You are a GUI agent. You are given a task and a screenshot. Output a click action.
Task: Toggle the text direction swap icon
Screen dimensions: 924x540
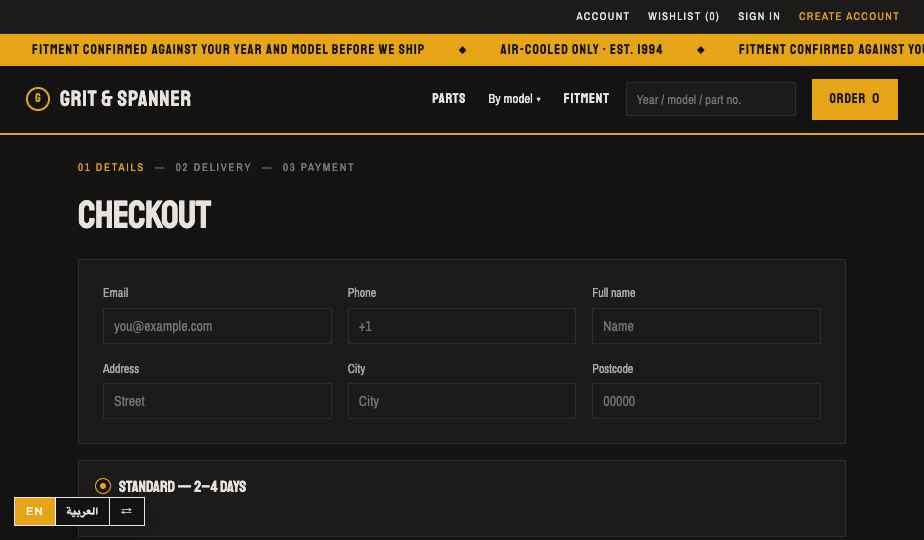(127, 511)
